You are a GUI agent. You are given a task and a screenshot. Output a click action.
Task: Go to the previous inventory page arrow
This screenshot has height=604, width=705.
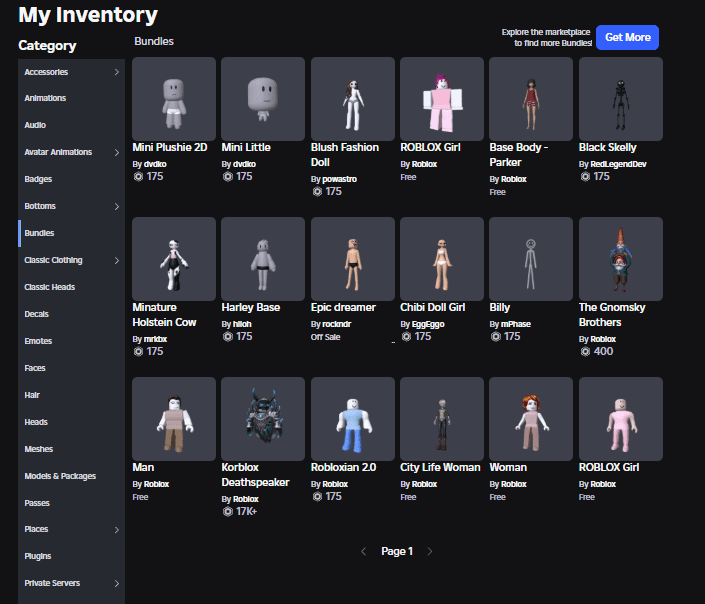[x=364, y=551]
